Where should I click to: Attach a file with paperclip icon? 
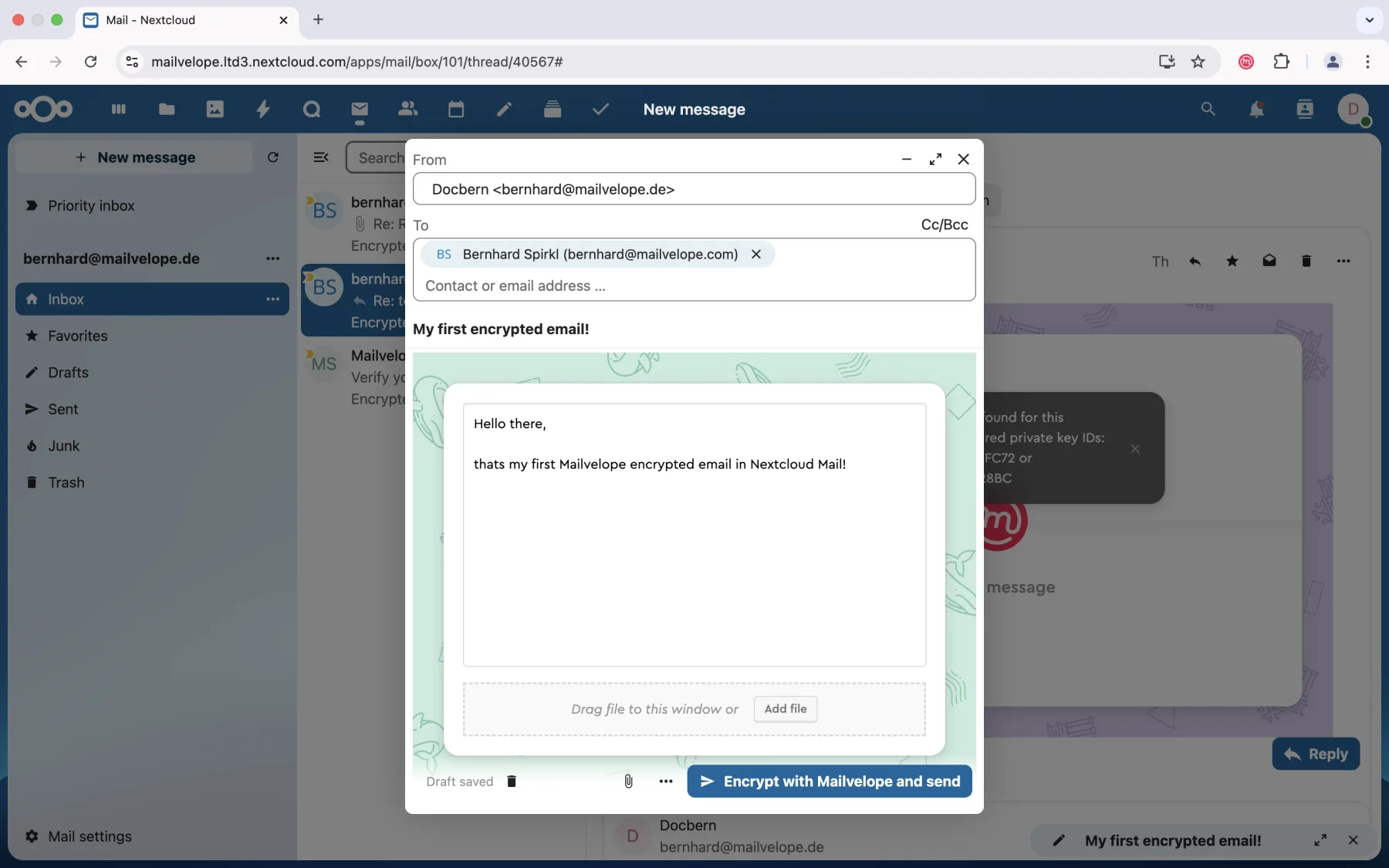click(x=628, y=782)
